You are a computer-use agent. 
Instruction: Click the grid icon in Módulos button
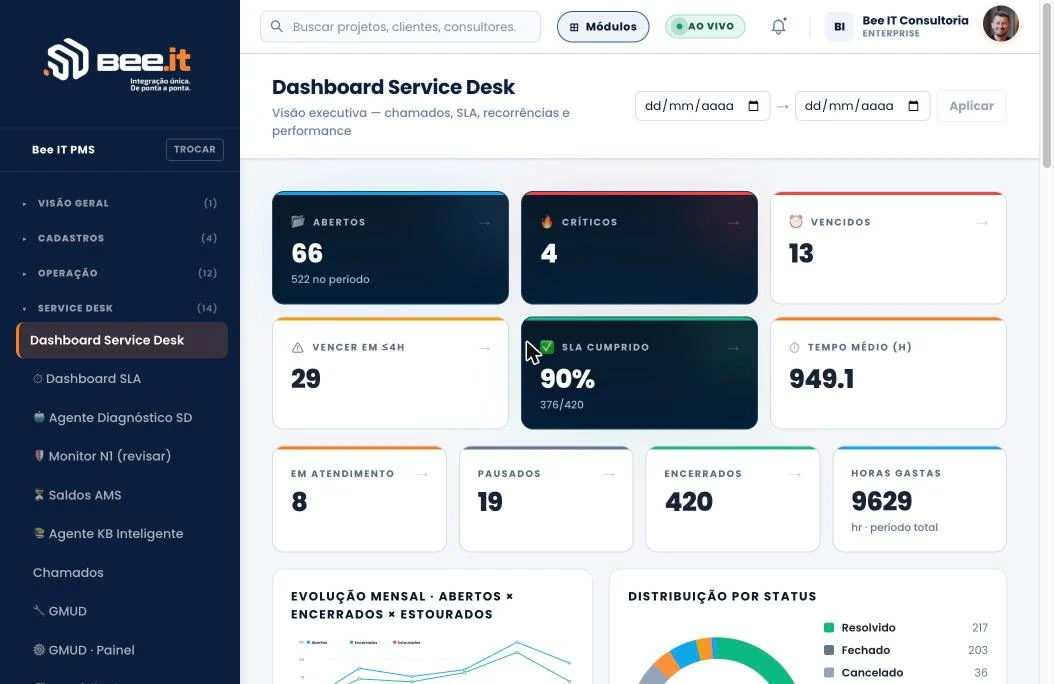coord(574,27)
